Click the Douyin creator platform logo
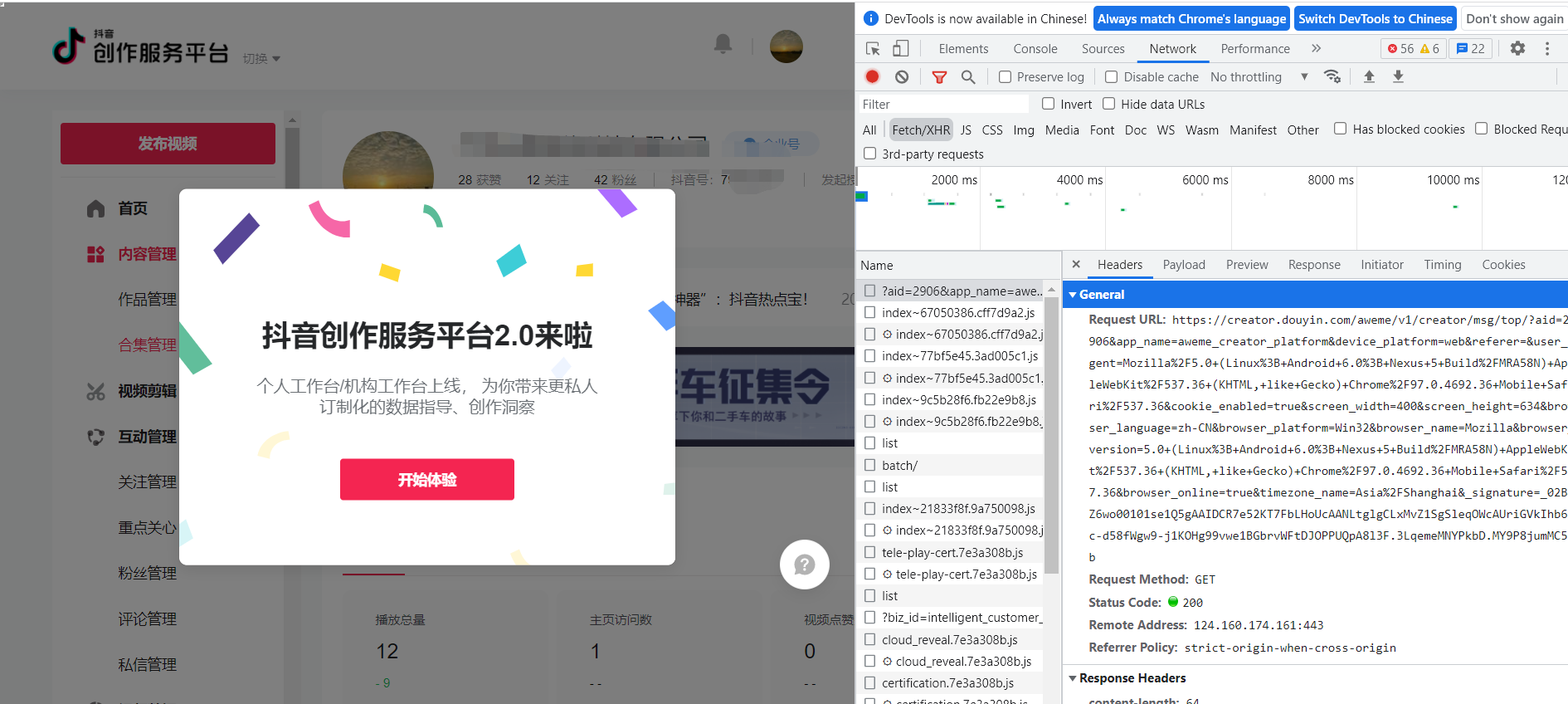The height and width of the screenshot is (704, 1568). pos(141,46)
